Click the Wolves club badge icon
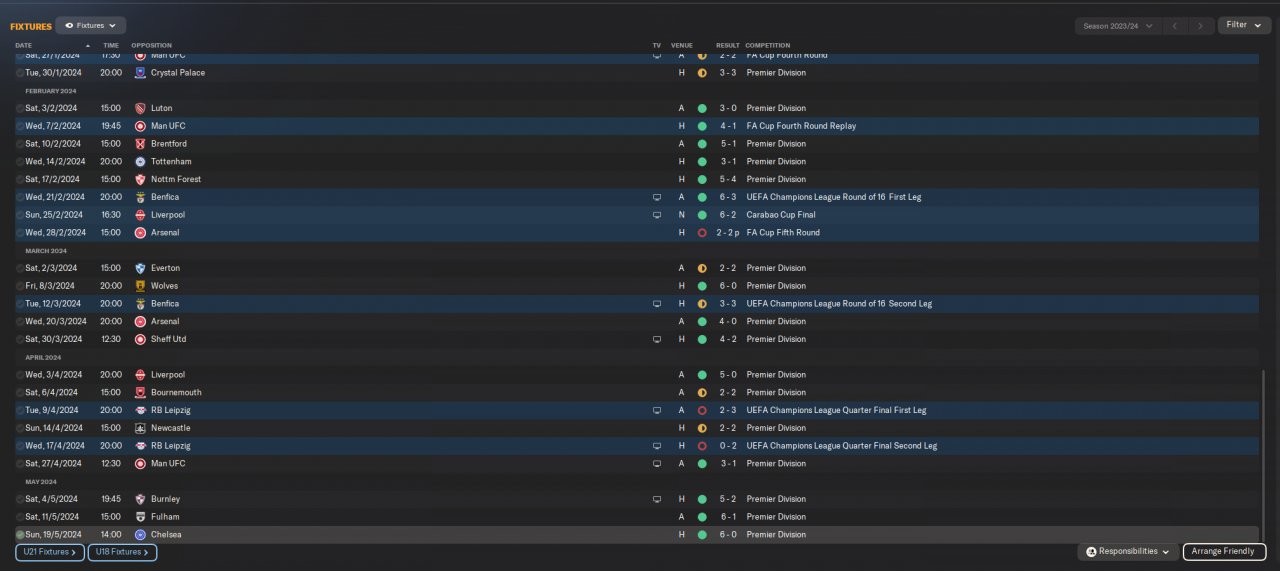1280x571 pixels. click(x=141, y=286)
